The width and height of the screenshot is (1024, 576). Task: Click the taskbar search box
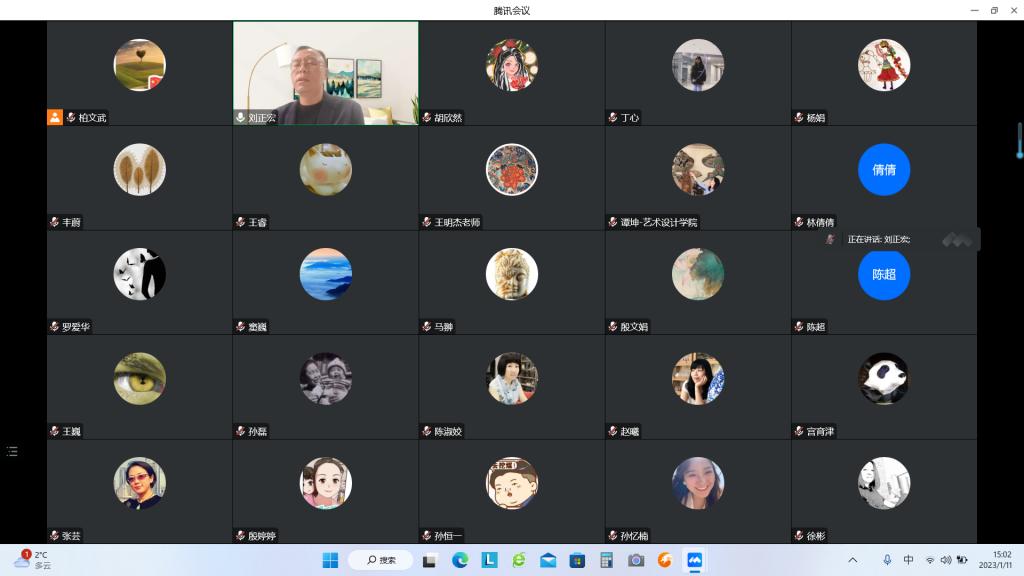380,560
